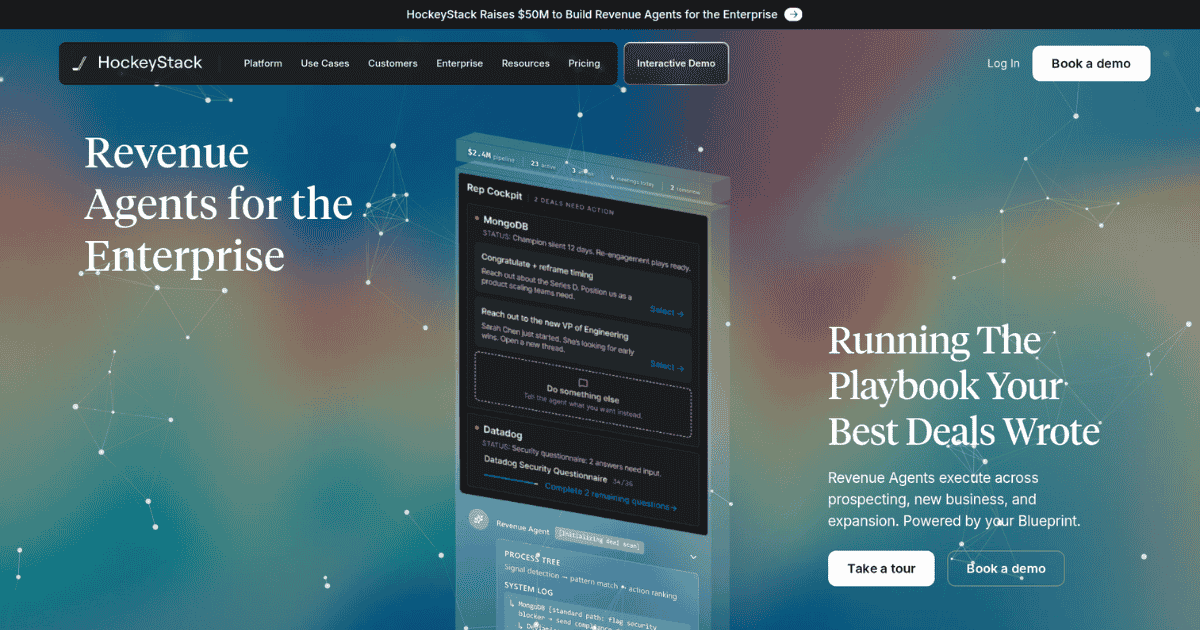The width and height of the screenshot is (1200, 630).
Task: Click the outlined Book a demo hero button
Action: coord(1006,568)
